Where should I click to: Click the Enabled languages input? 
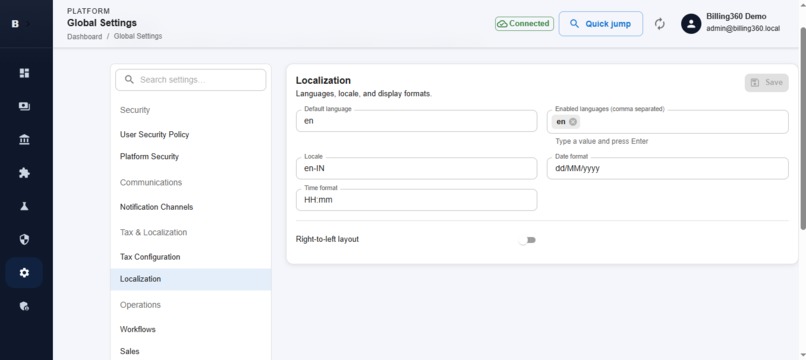click(x=667, y=122)
